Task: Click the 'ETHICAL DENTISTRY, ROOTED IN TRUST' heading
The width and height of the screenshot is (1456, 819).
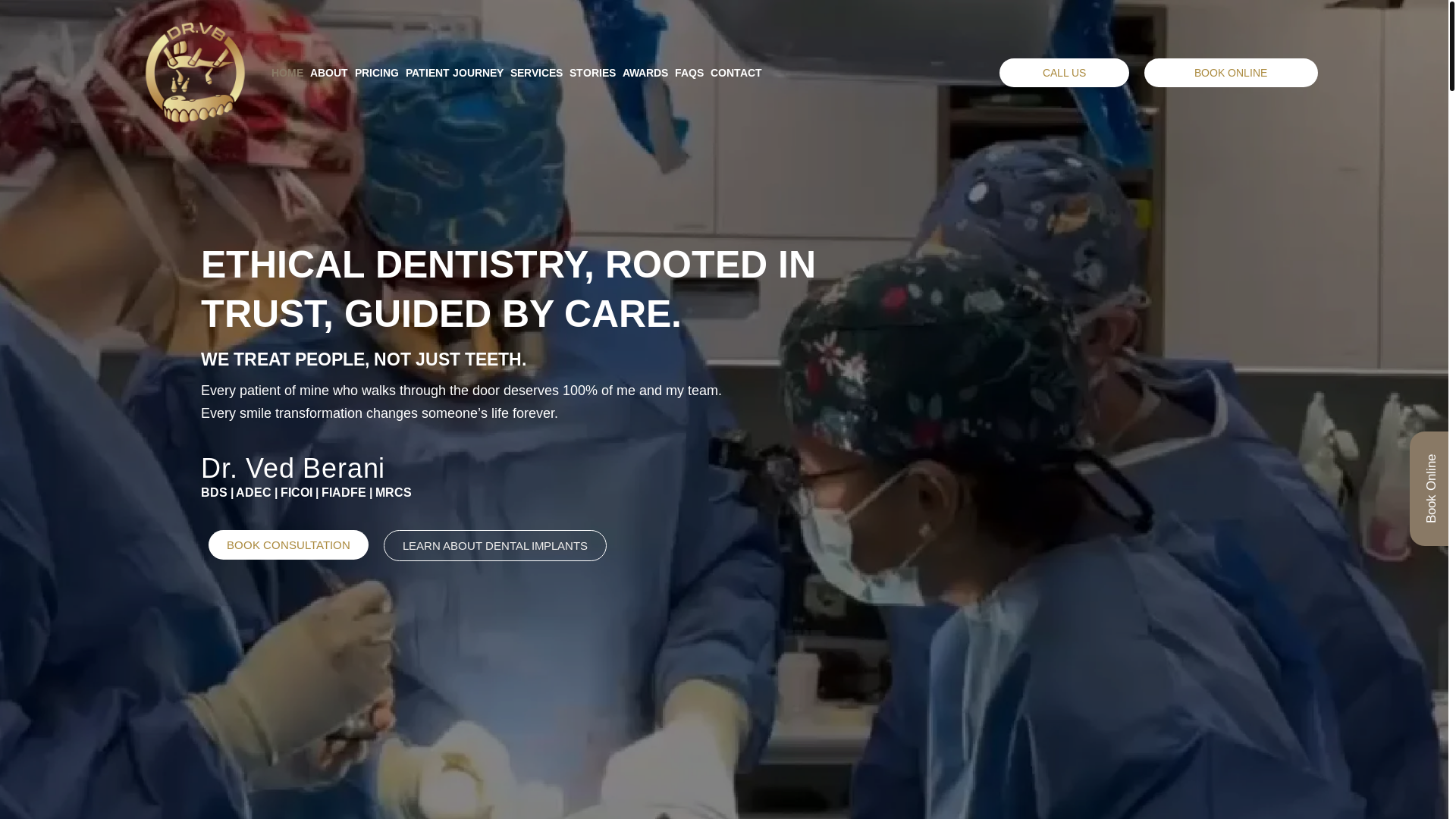Action: (x=508, y=289)
